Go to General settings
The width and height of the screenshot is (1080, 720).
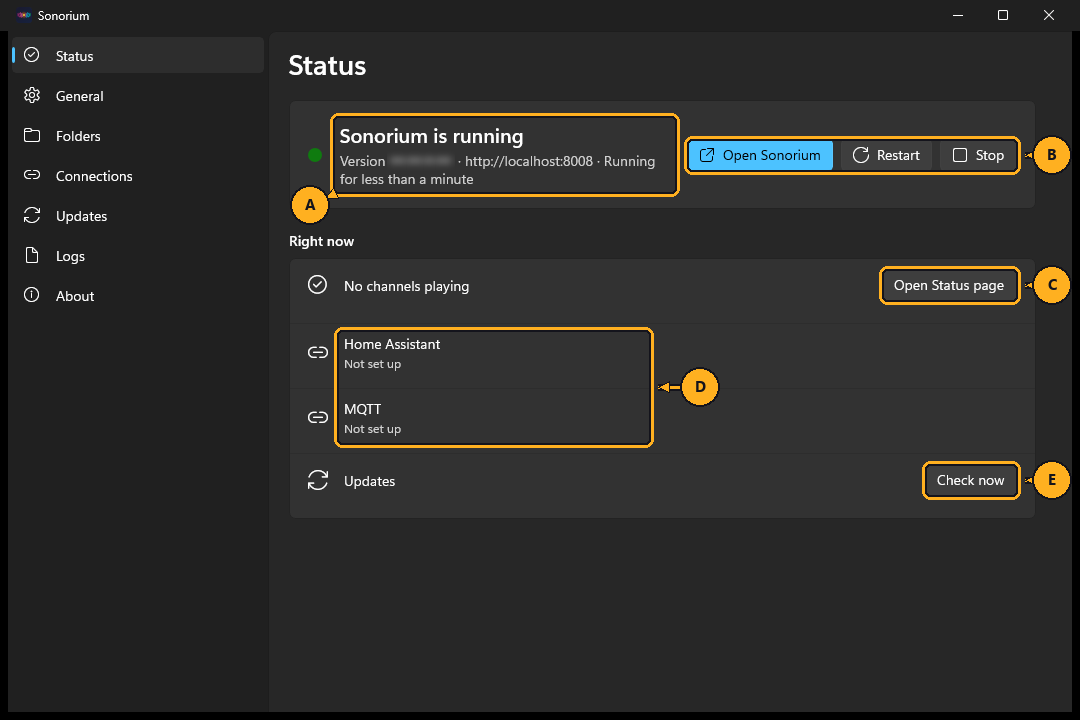click(x=138, y=96)
